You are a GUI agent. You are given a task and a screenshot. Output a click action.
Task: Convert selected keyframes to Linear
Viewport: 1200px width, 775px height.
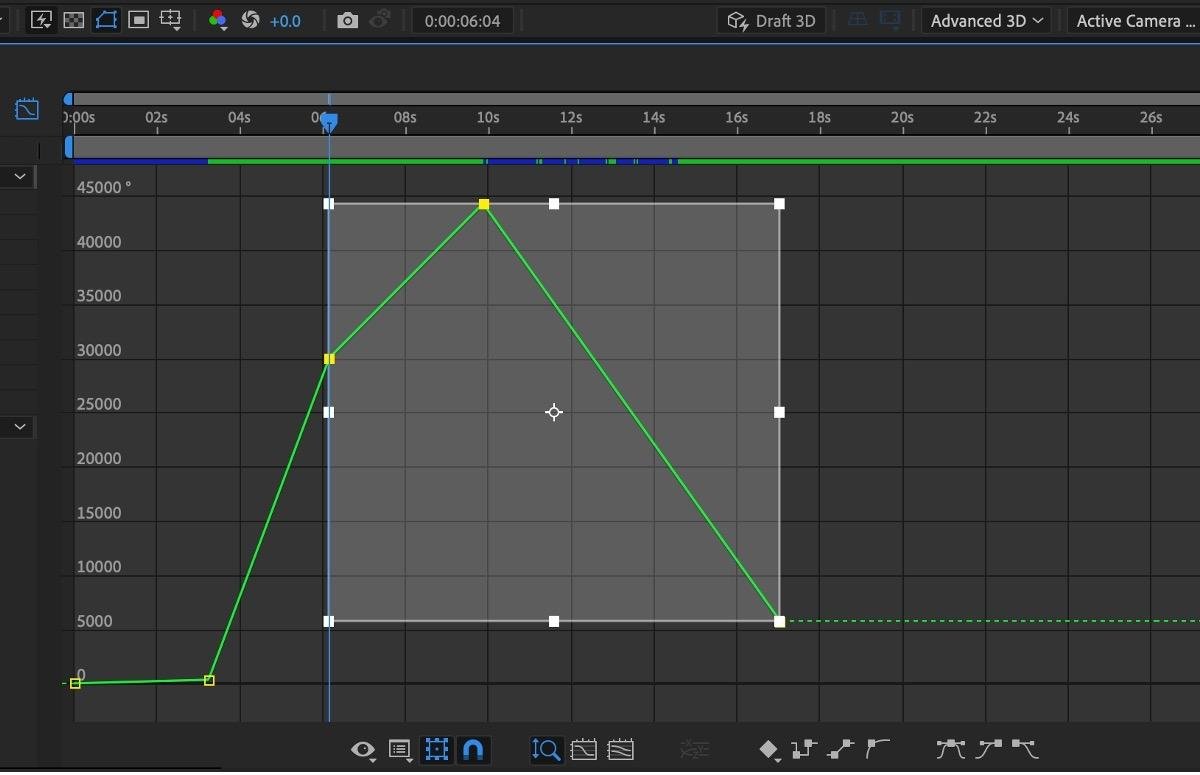pyautogui.click(x=841, y=748)
